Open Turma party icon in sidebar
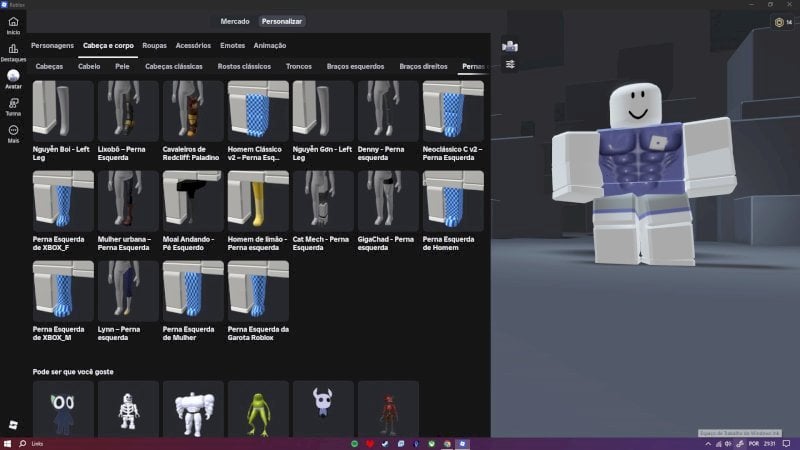 pos(13,104)
